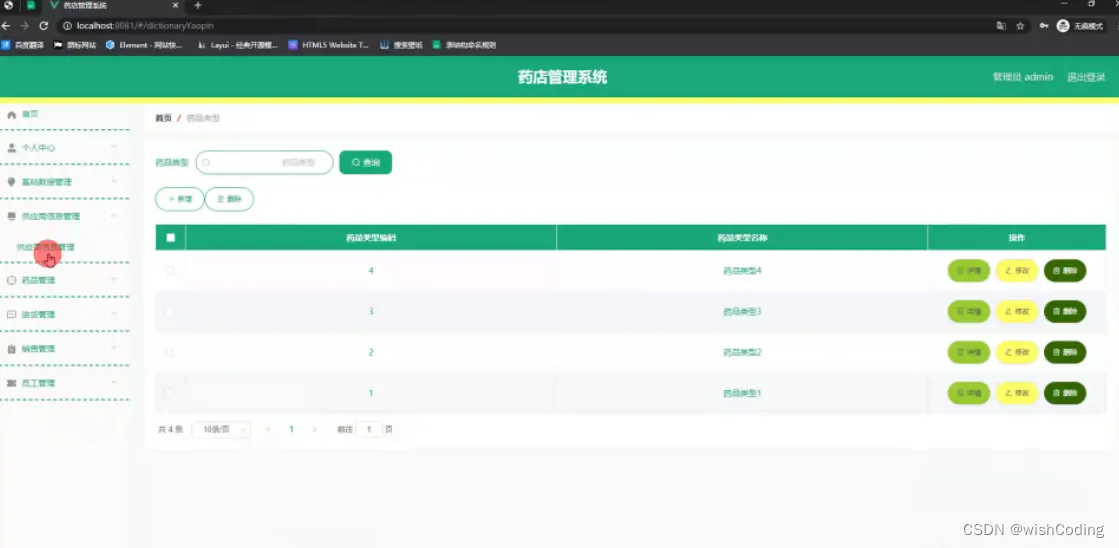Click the 员工管理 sidebar icon
The image size is (1119, 548).
click(11, 383)
